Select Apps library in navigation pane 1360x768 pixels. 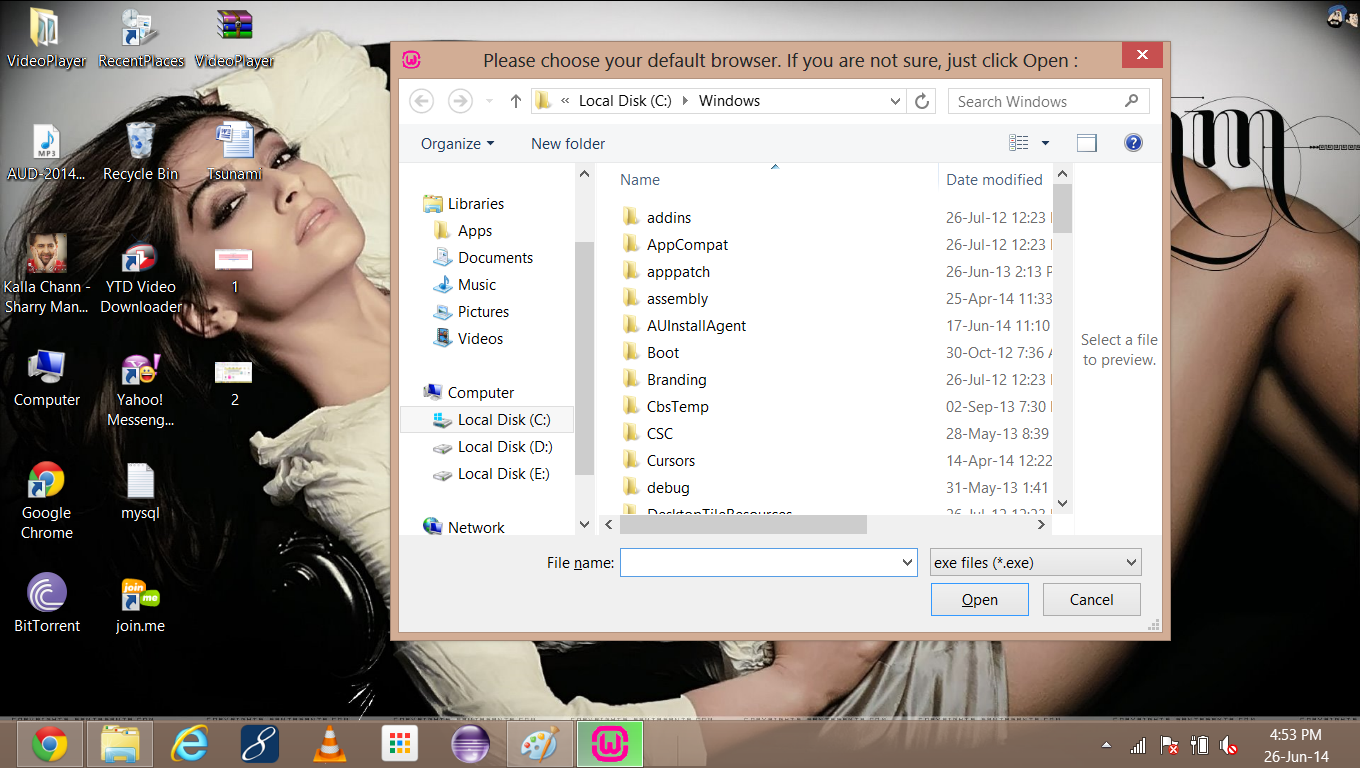[463, 231]
